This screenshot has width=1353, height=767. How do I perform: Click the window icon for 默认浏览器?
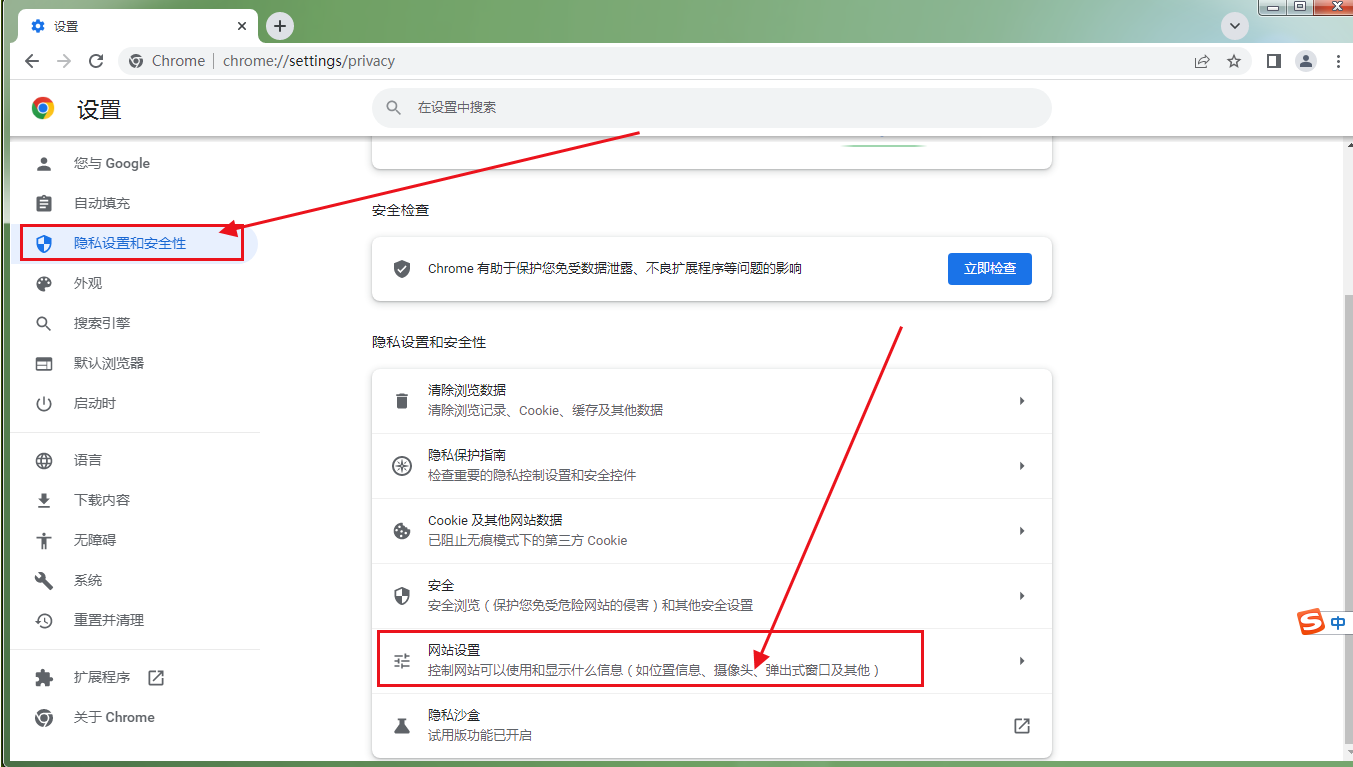[x=44, y=363]
